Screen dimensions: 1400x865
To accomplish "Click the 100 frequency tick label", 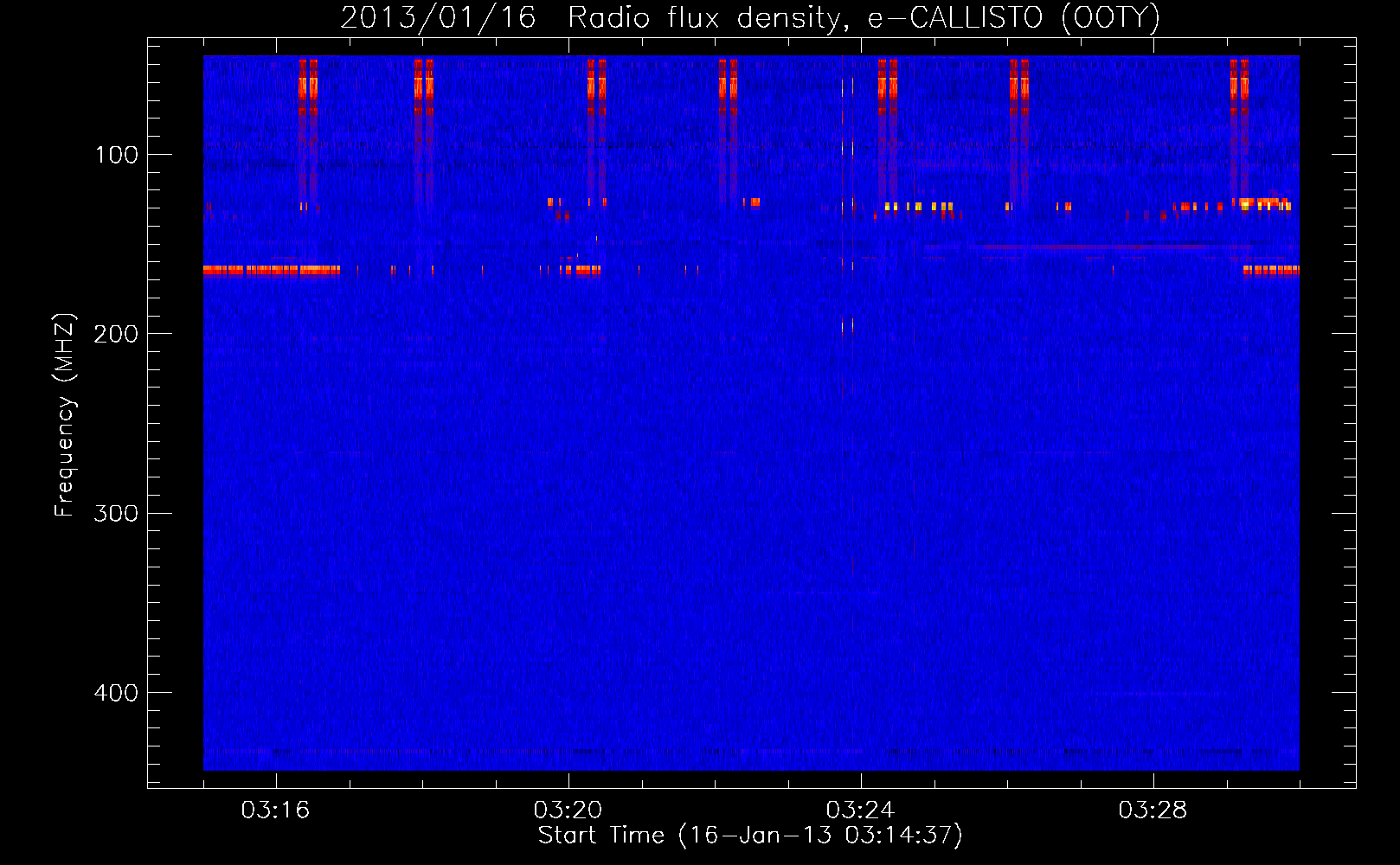I will click(117, 155).
